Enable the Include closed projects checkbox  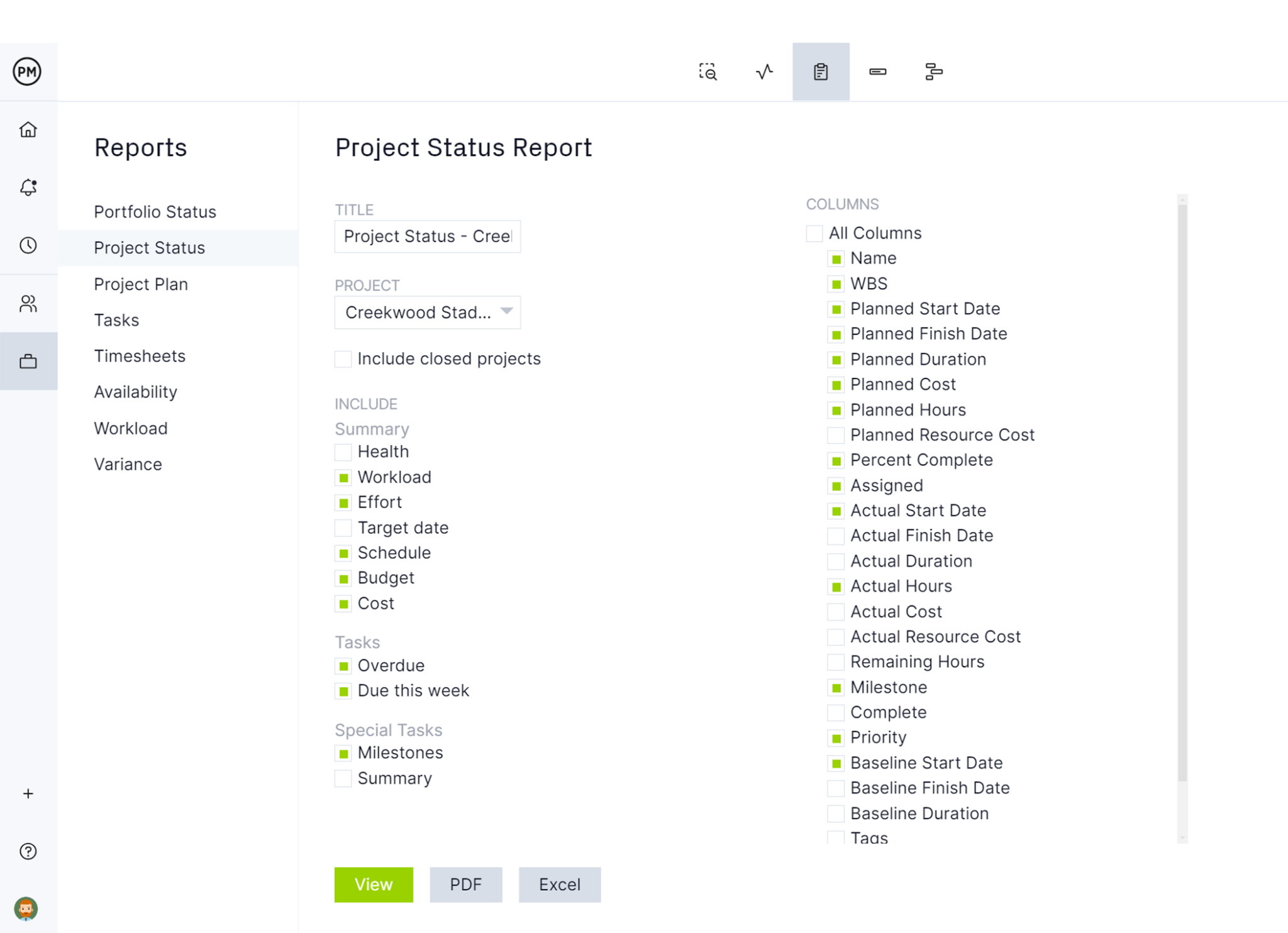click(x=342, y=358)
